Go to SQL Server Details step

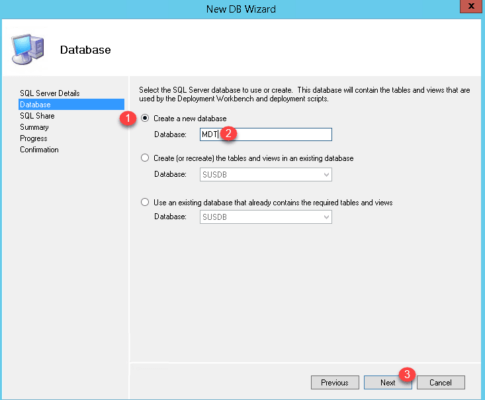[50, 93]
